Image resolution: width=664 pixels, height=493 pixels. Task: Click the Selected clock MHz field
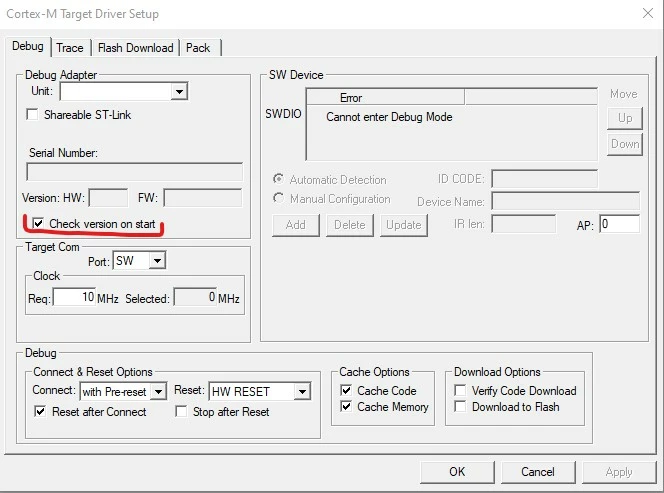196,297
